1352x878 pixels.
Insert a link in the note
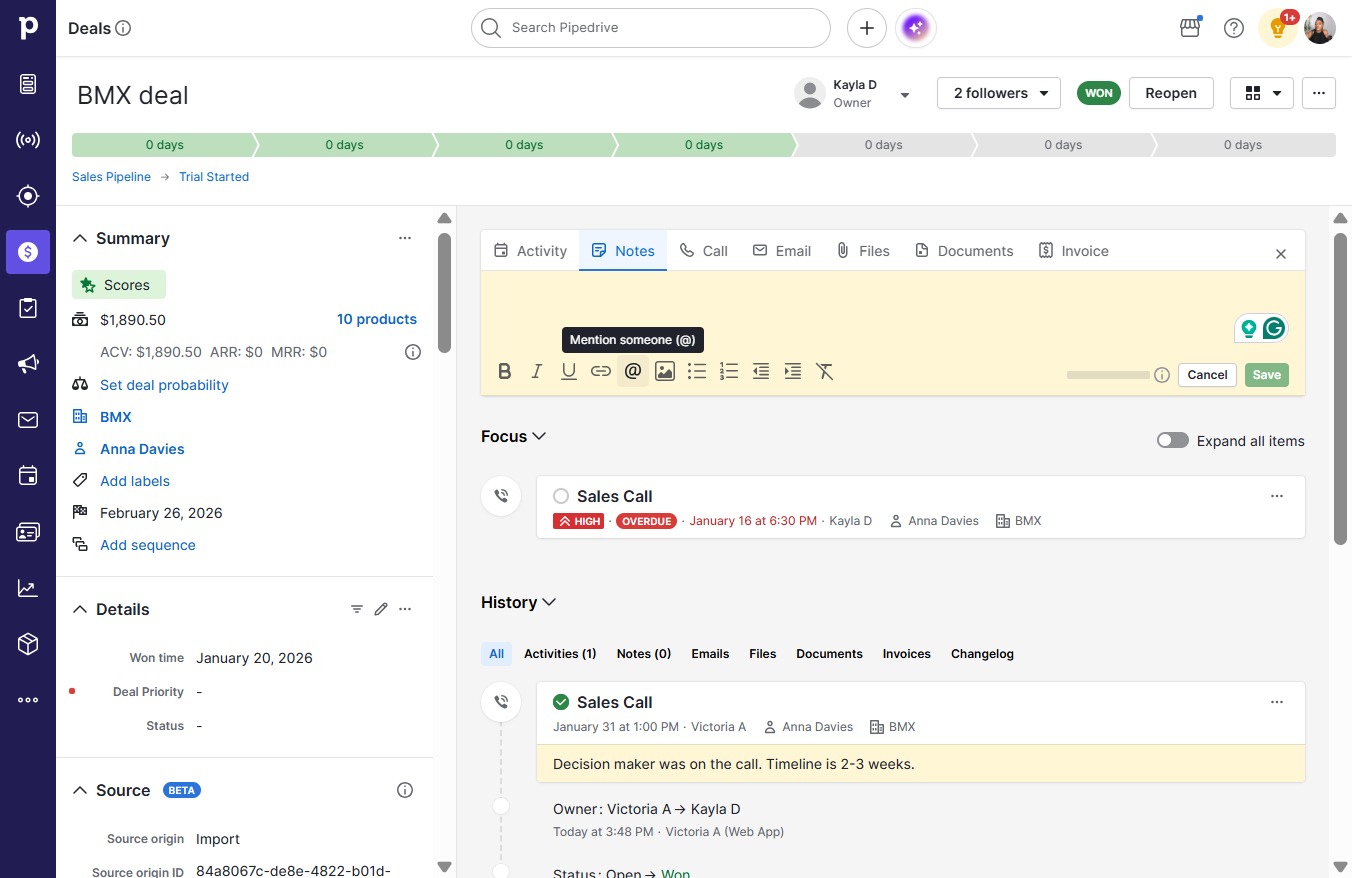(601, 372)
